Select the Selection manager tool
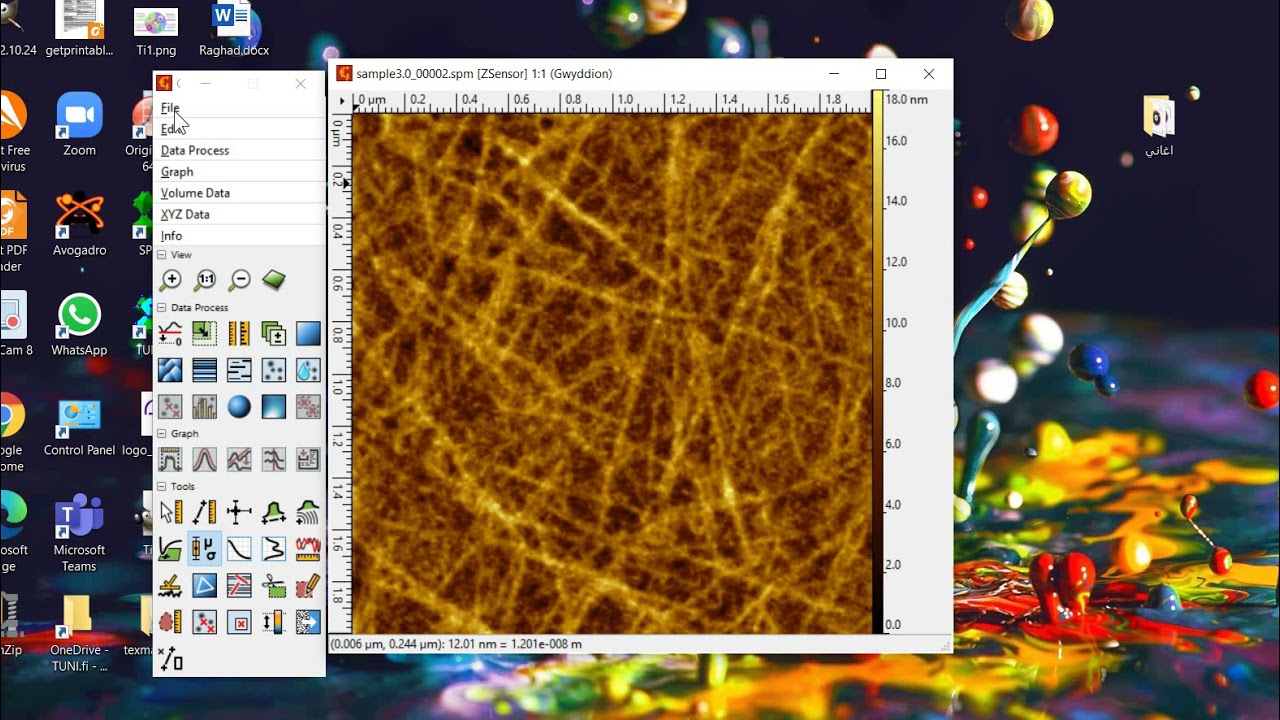The width and height of the screenshot is (1280, 720). coord(171,658)
